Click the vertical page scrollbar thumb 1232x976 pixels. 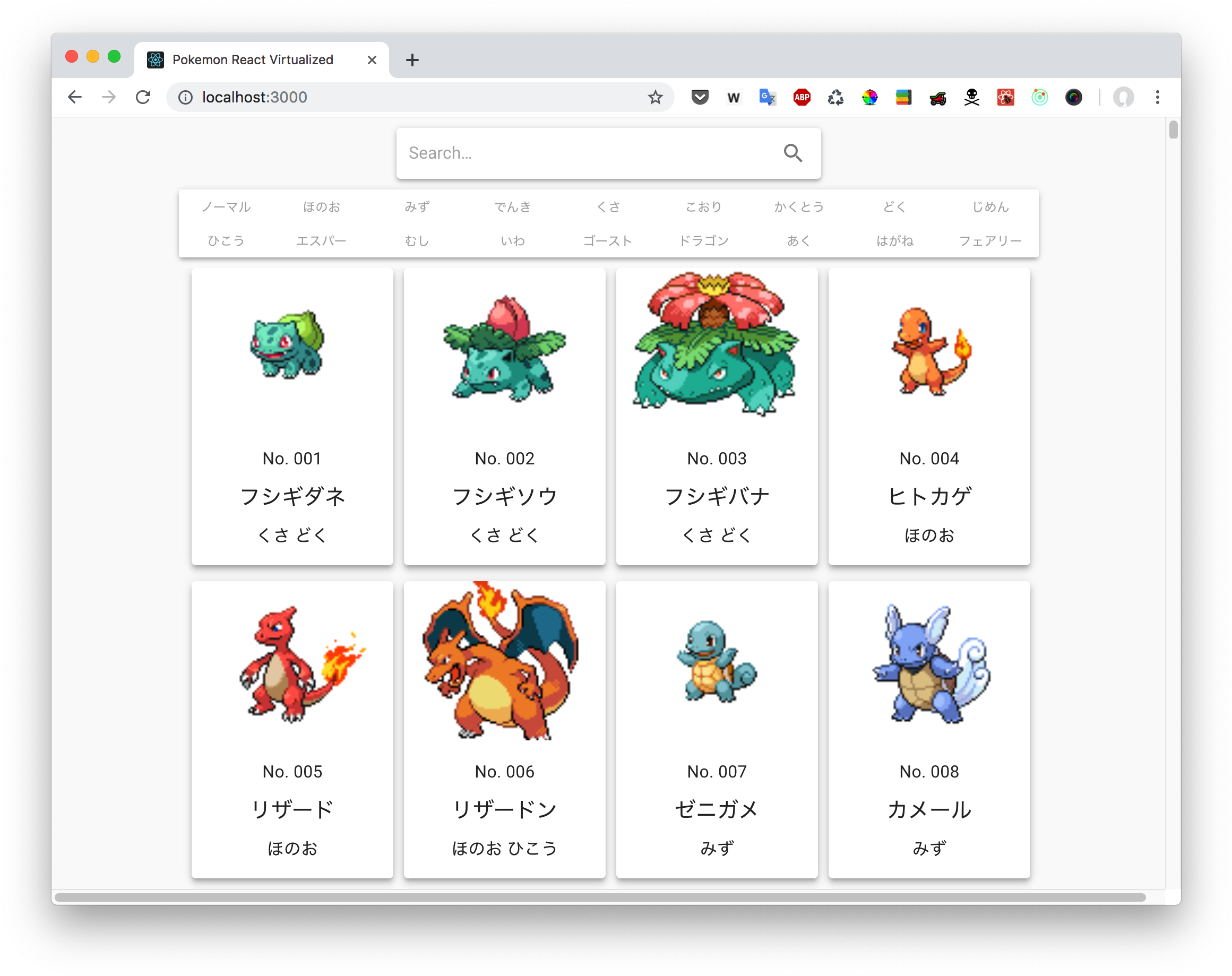point(1173,129)
